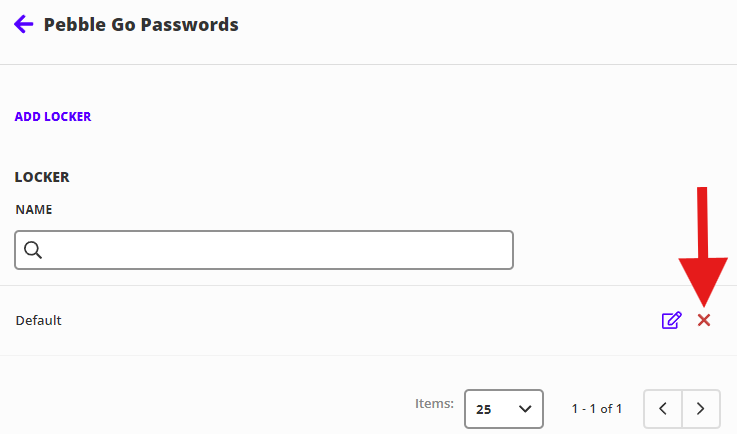Open the items-per-page dropdown showing 25
This screenshot has width=737, height=434.
503,408
